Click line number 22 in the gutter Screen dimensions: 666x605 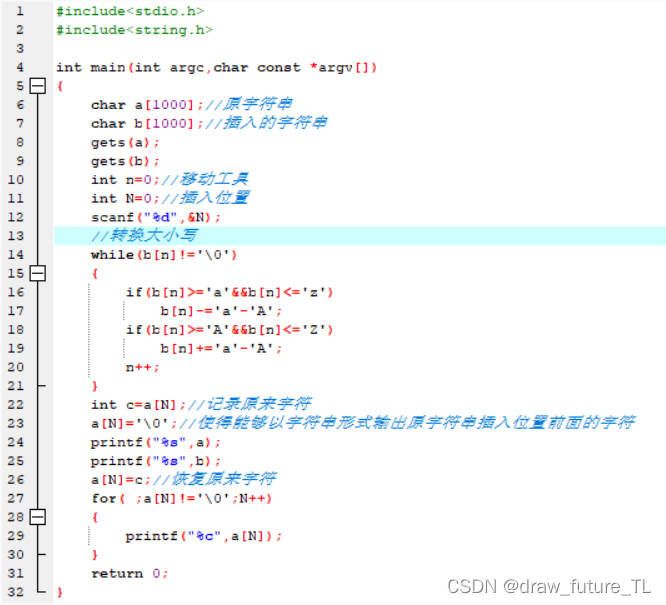click(x=16, y=404)
